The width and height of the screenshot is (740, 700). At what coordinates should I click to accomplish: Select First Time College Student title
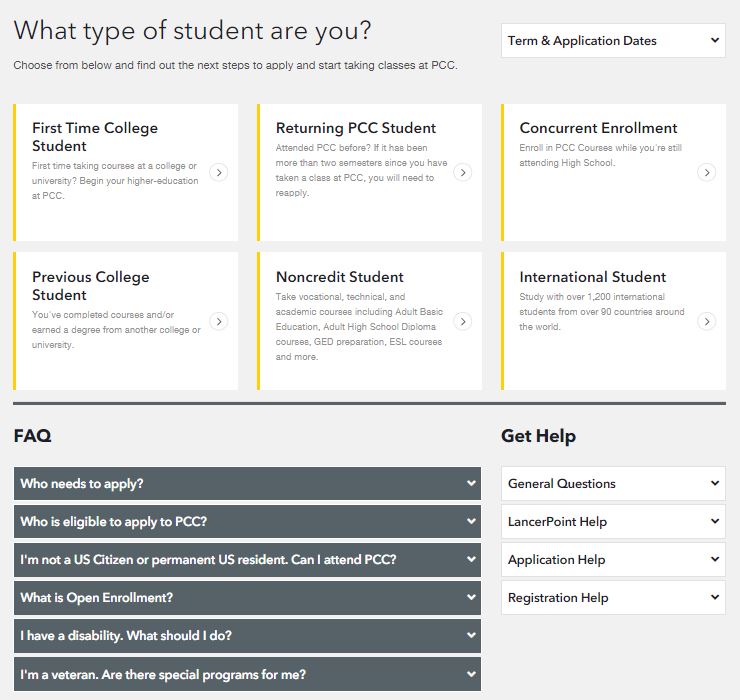coord(95,137)
